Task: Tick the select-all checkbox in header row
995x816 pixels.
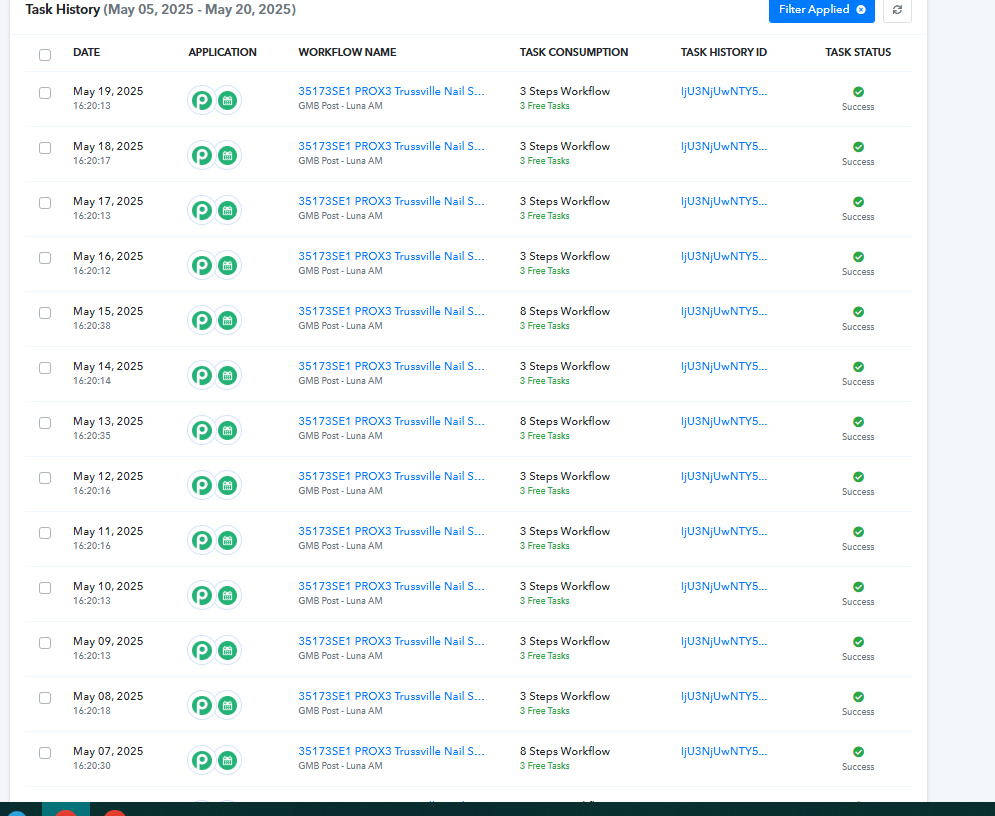Action: pos(45,55)
